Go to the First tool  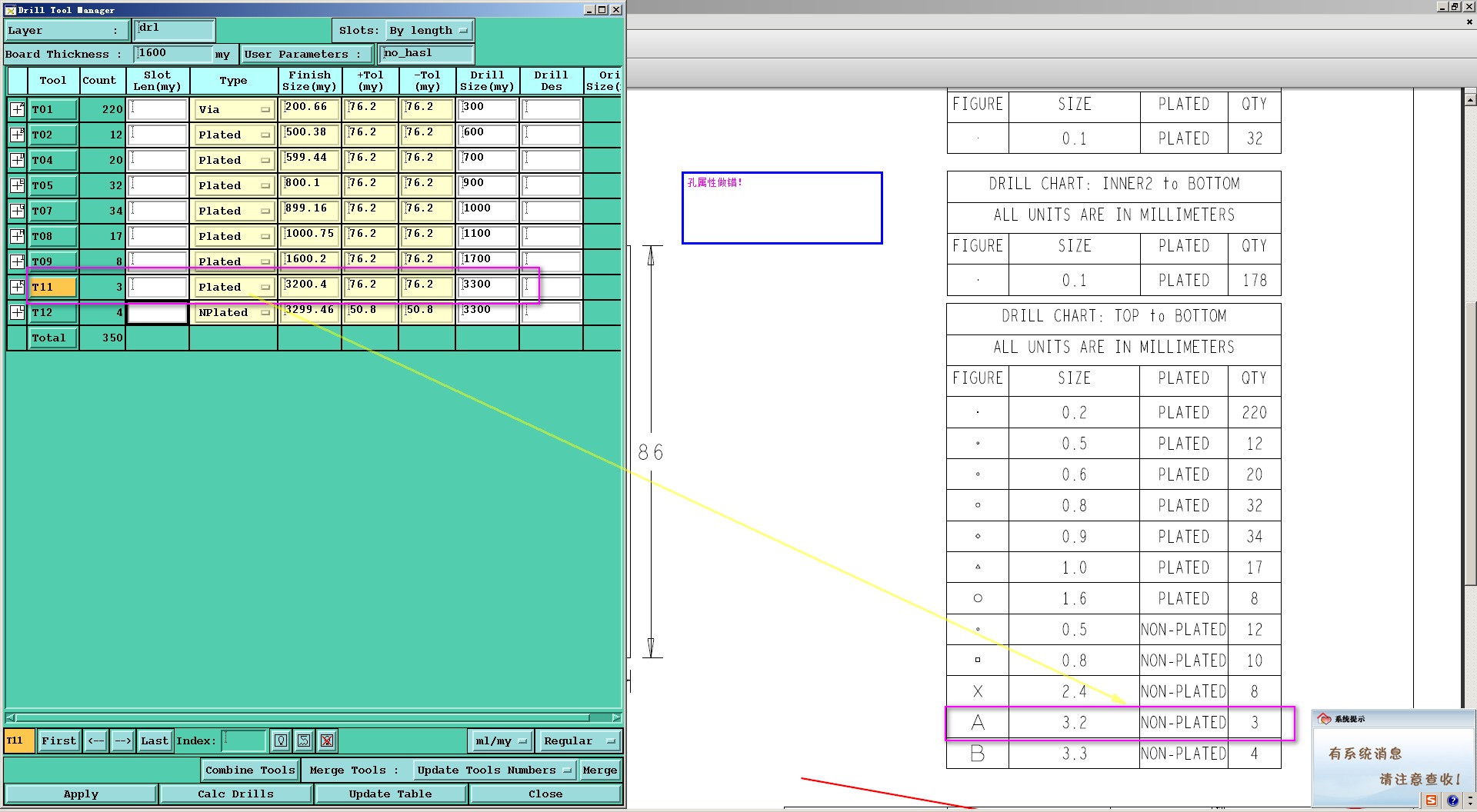[59, 741]
